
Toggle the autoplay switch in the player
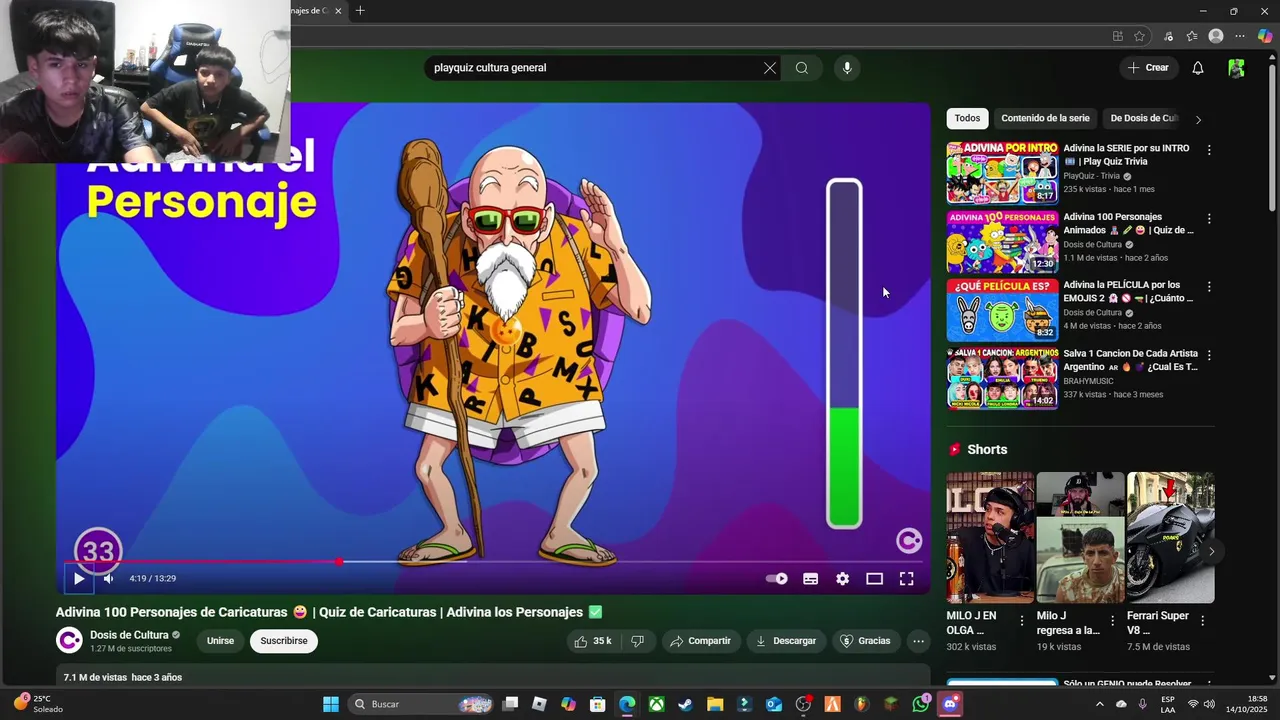tap(776, 579)
